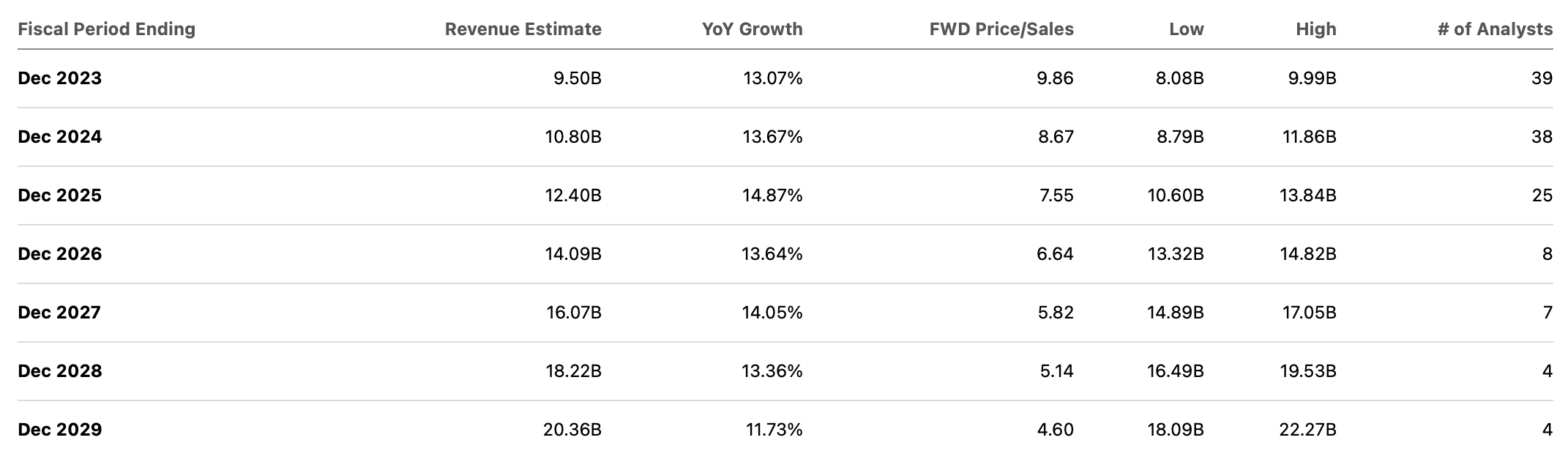Select the Dec 2029 row label
Image resolution: width=1568 pixels, height=451 pixels.
59,430
